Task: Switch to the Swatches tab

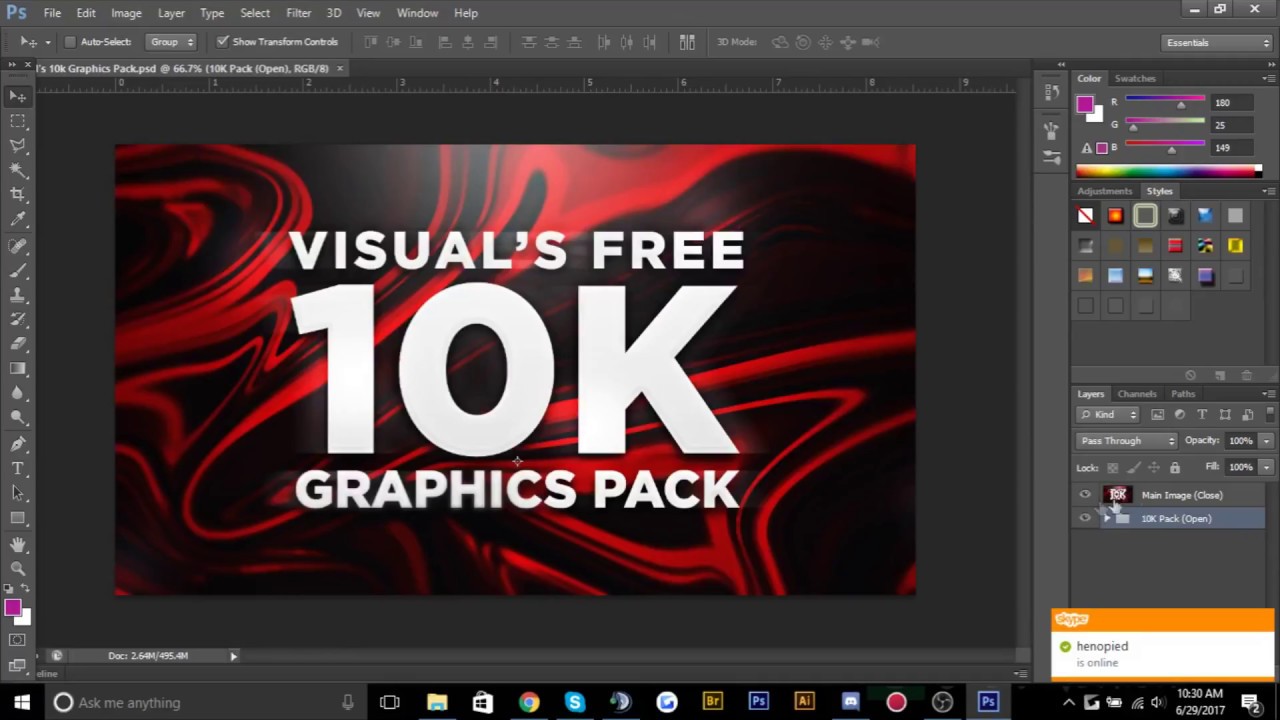Action: tap(1135, 78)
